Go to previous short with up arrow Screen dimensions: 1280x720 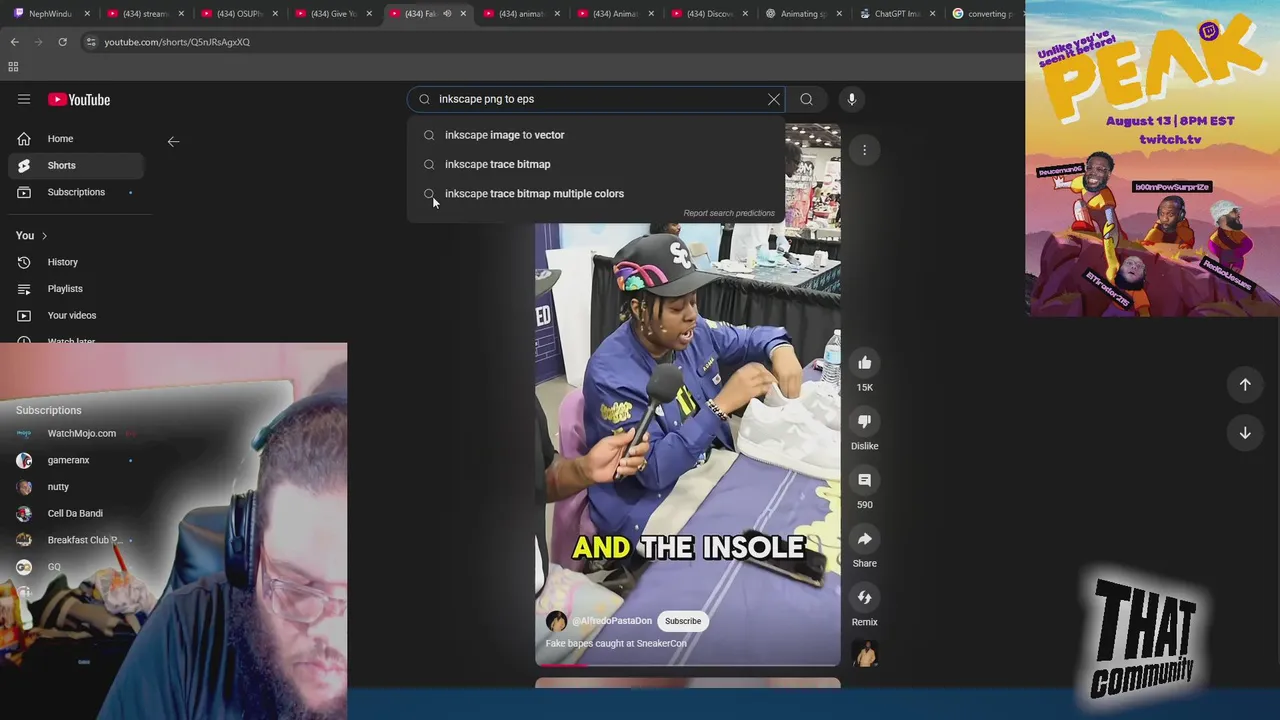(1245, 385)
